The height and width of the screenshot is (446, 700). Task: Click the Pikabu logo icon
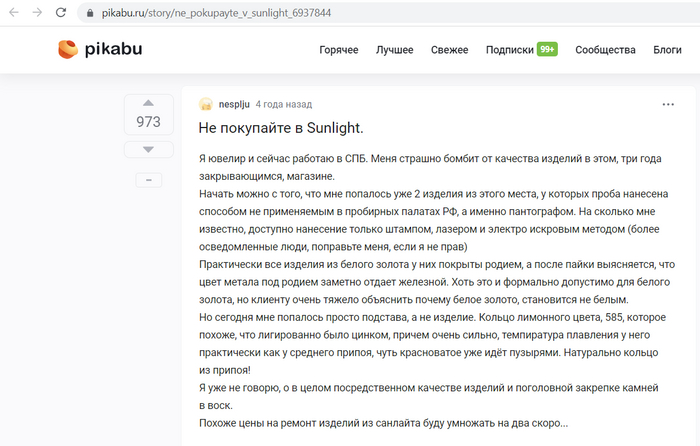pyautogui.click(x=68, y=49)
